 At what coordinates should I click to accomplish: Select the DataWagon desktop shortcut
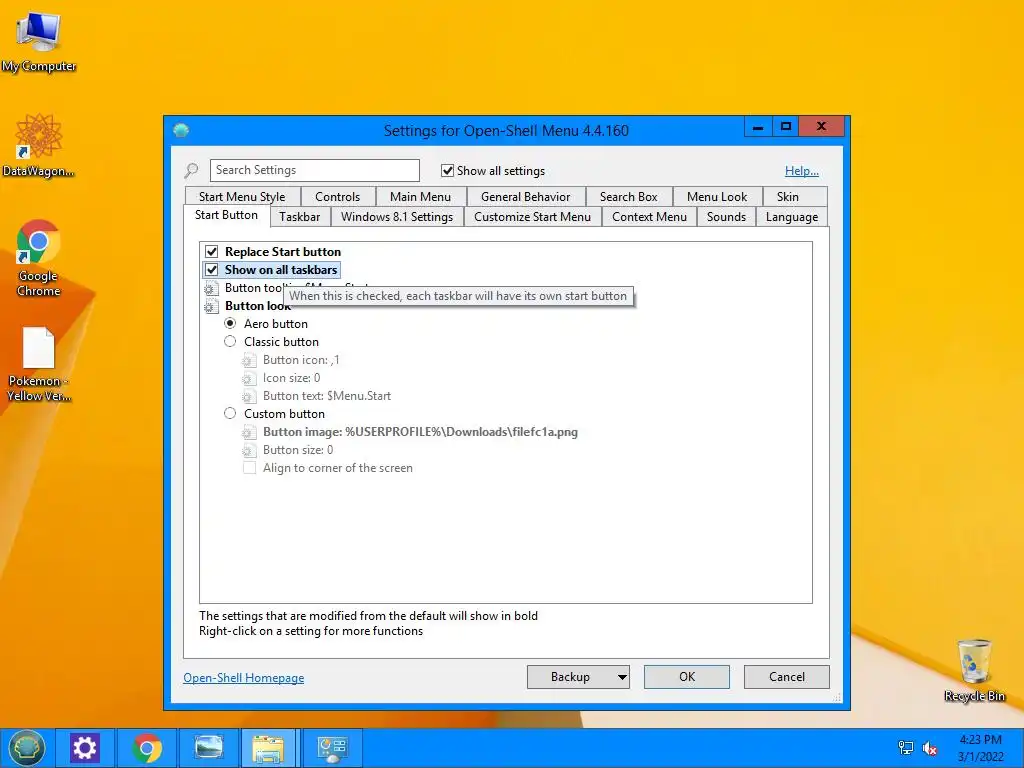pos(39,145)
